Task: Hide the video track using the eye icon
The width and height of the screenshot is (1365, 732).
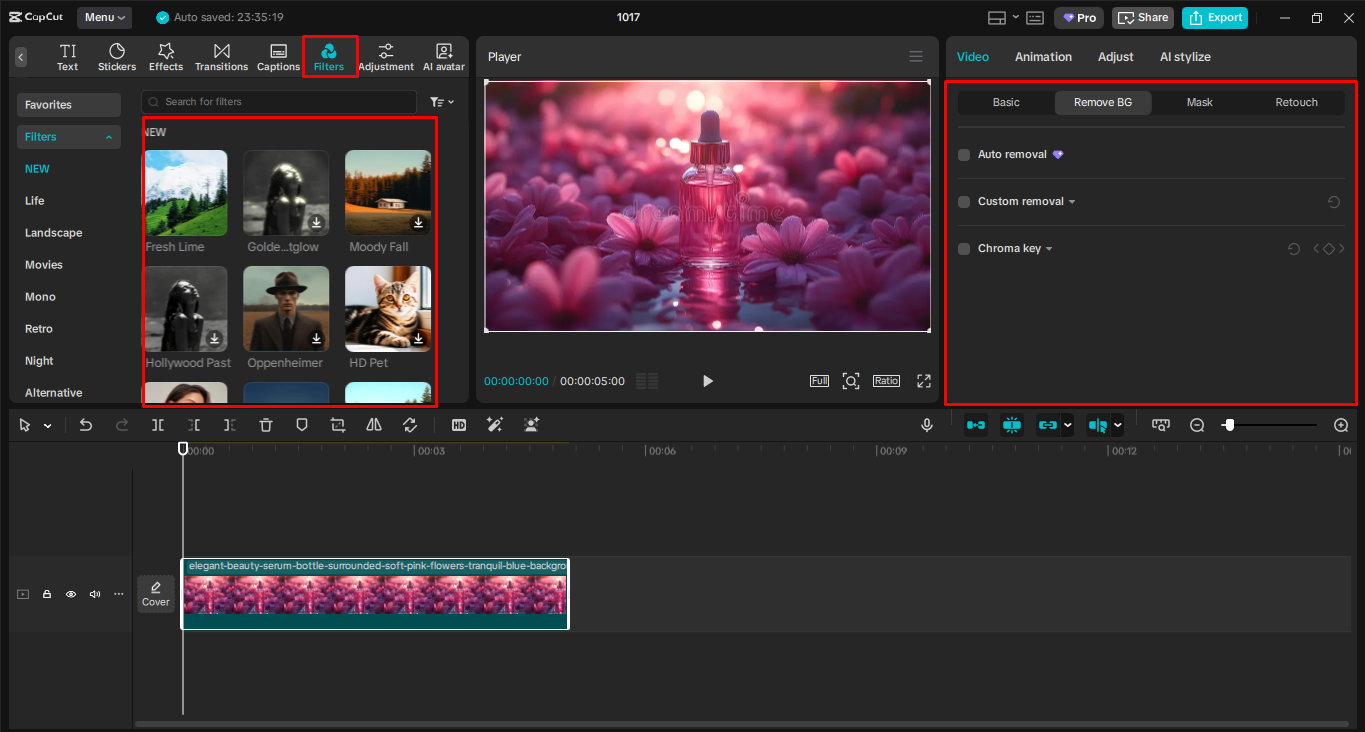Action: click(x=70, y=593)
